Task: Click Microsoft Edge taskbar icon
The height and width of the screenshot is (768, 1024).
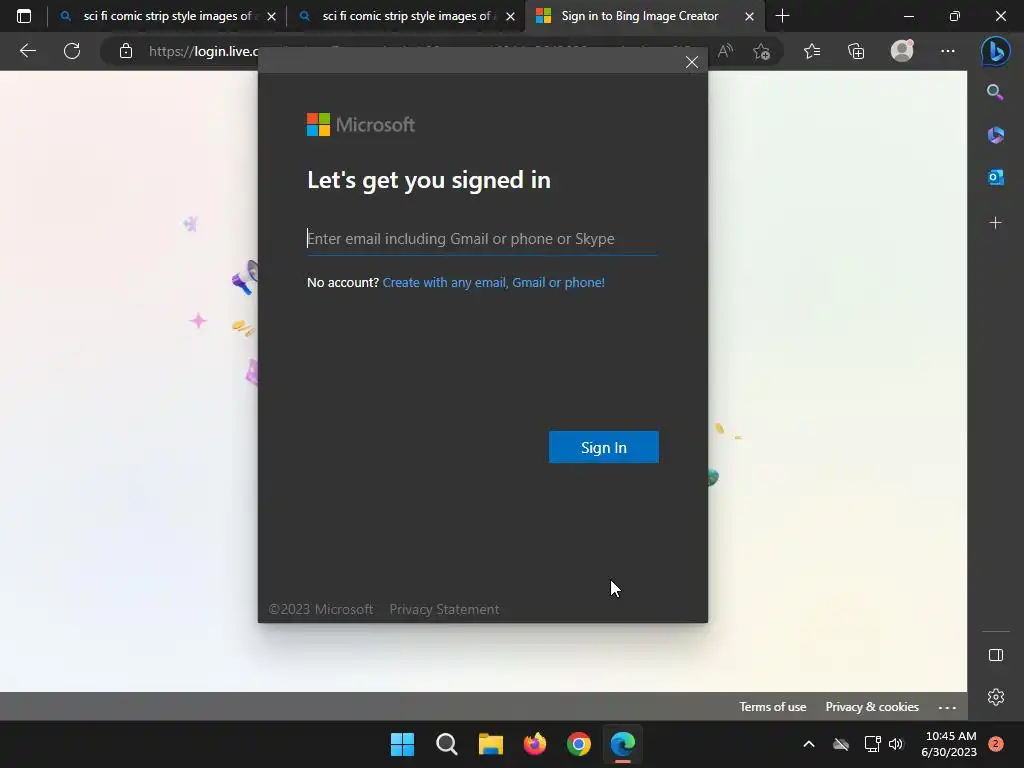Action: point(622,744)
